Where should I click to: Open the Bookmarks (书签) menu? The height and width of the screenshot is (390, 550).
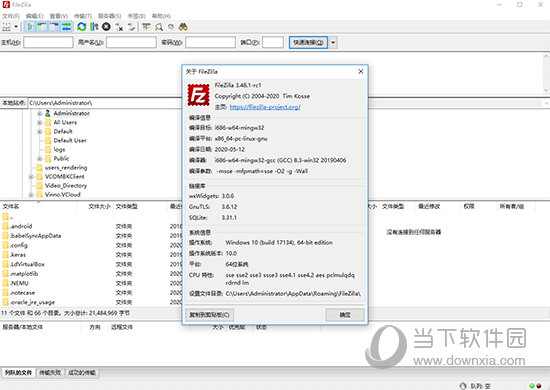coord(136,16)
